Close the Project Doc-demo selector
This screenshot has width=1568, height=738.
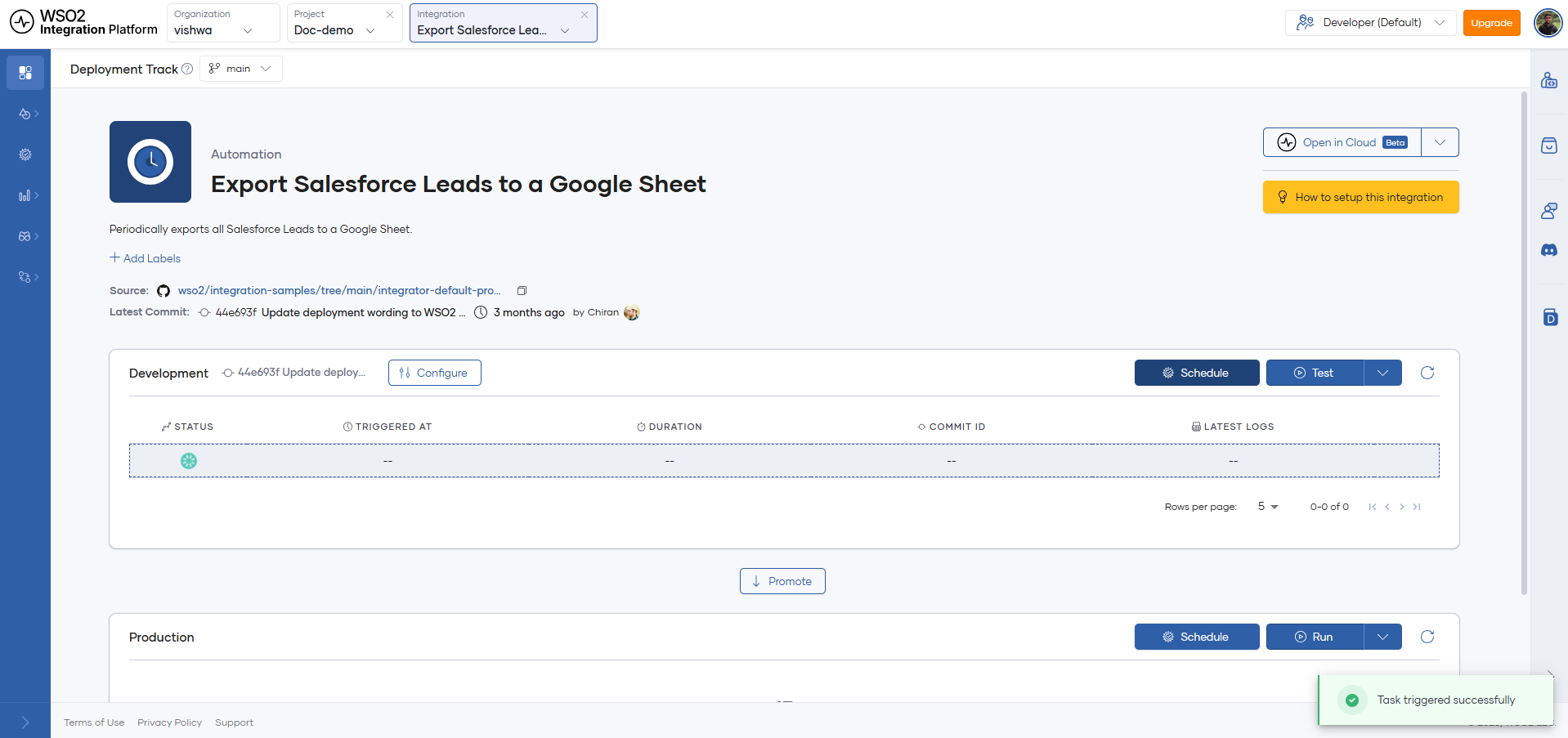390,15
